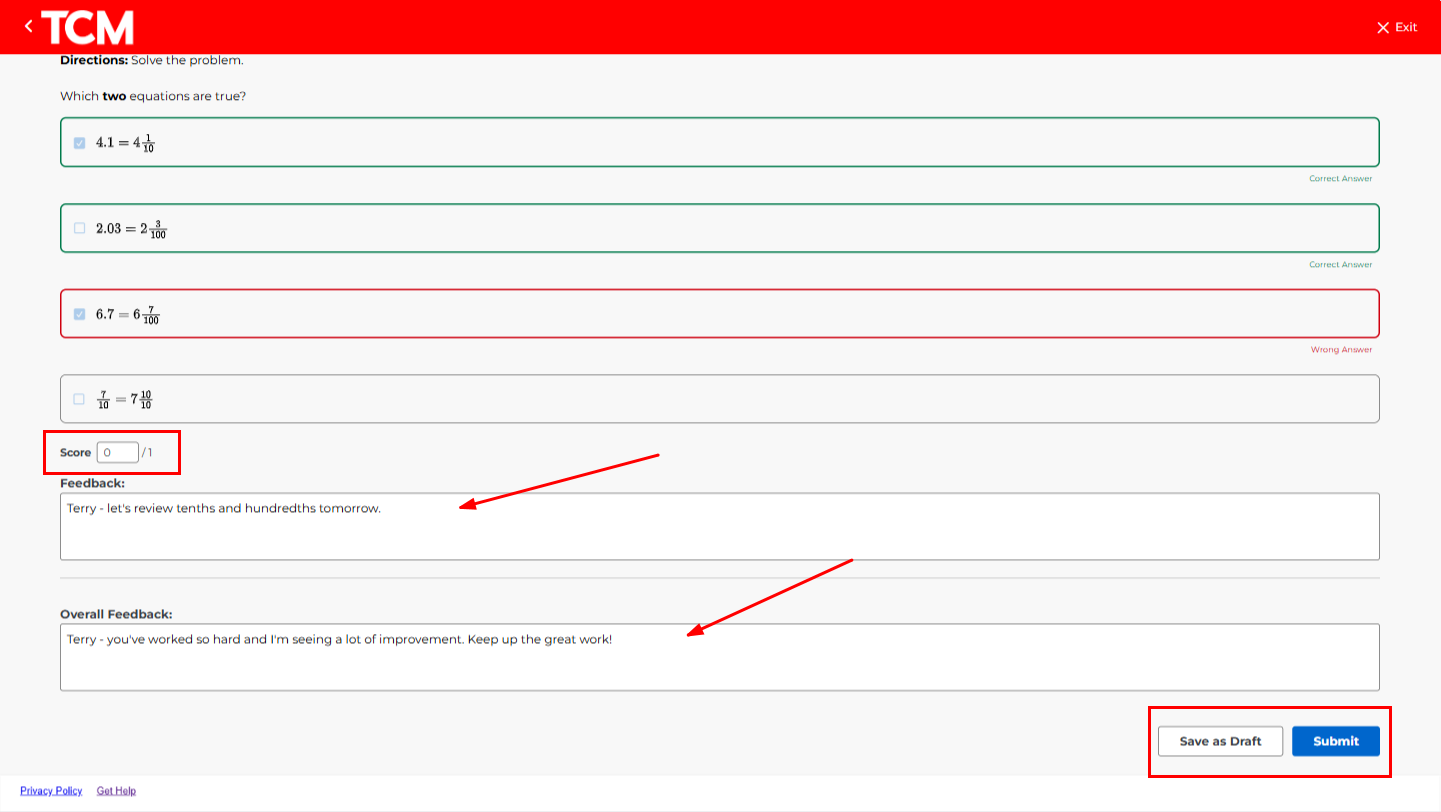Viewport: 1441px width, 812px height.
Task: Focus the Score input box
Action: click(117, 453)
